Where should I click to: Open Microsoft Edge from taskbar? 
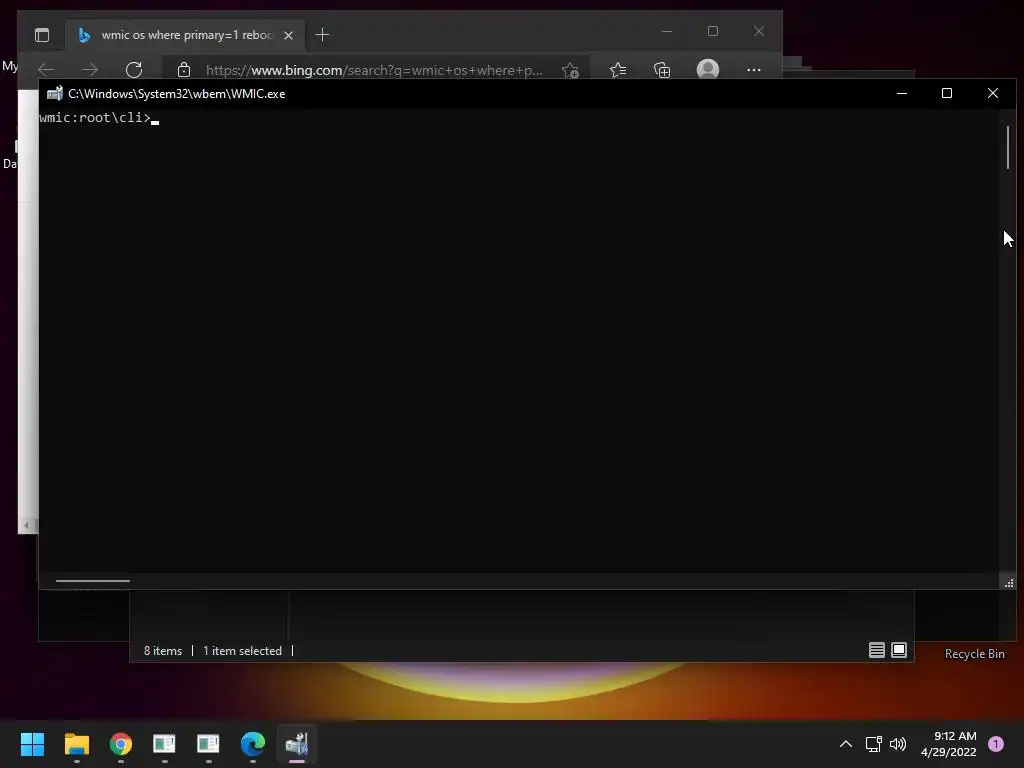pyautogui.click(x=253, y=743)
